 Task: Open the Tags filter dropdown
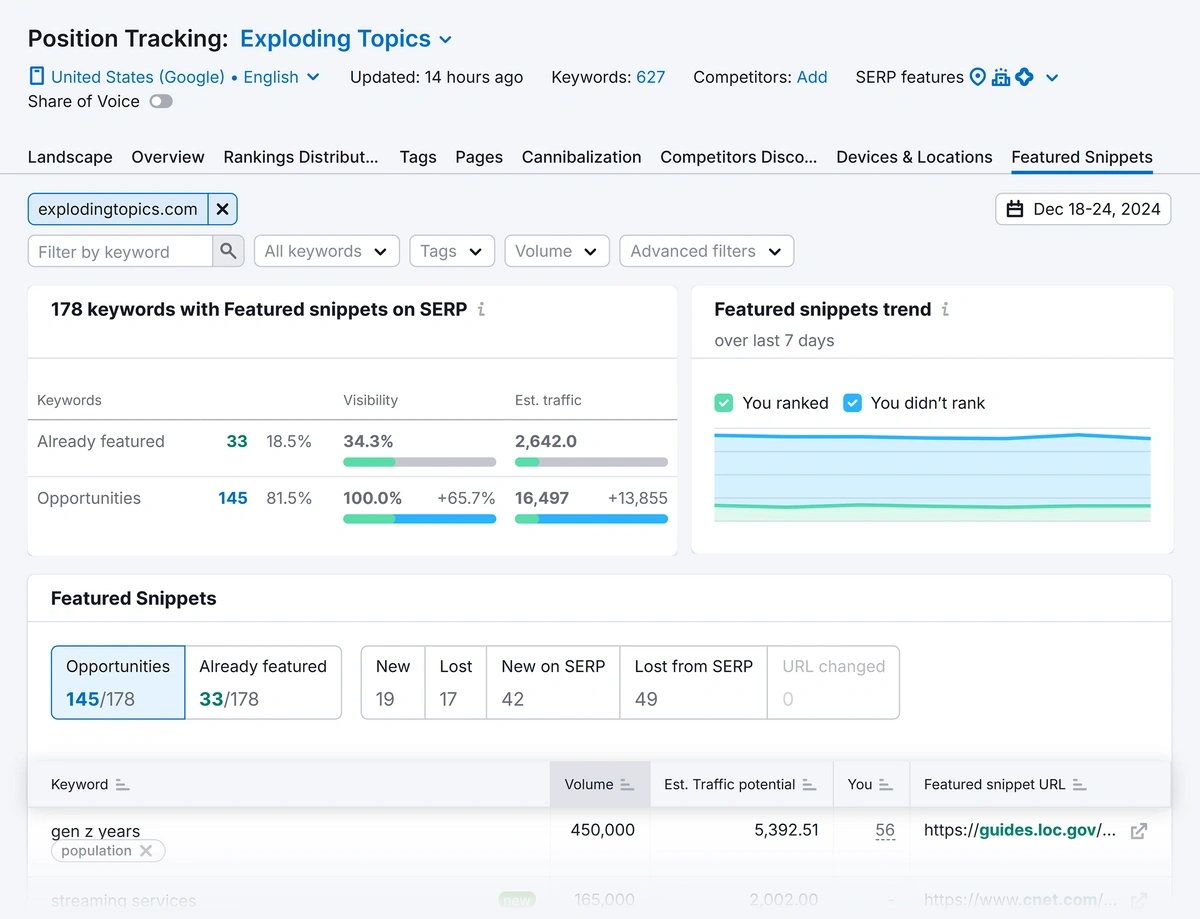click(x=452, y=251)
